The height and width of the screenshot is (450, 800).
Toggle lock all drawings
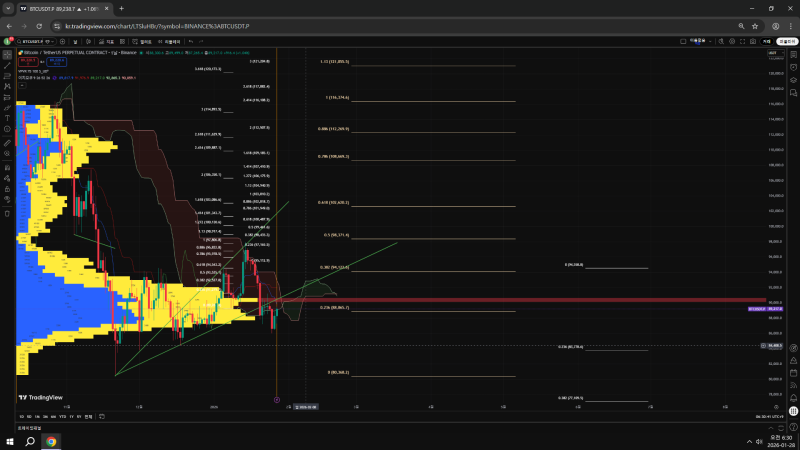[x=7, y=189]
